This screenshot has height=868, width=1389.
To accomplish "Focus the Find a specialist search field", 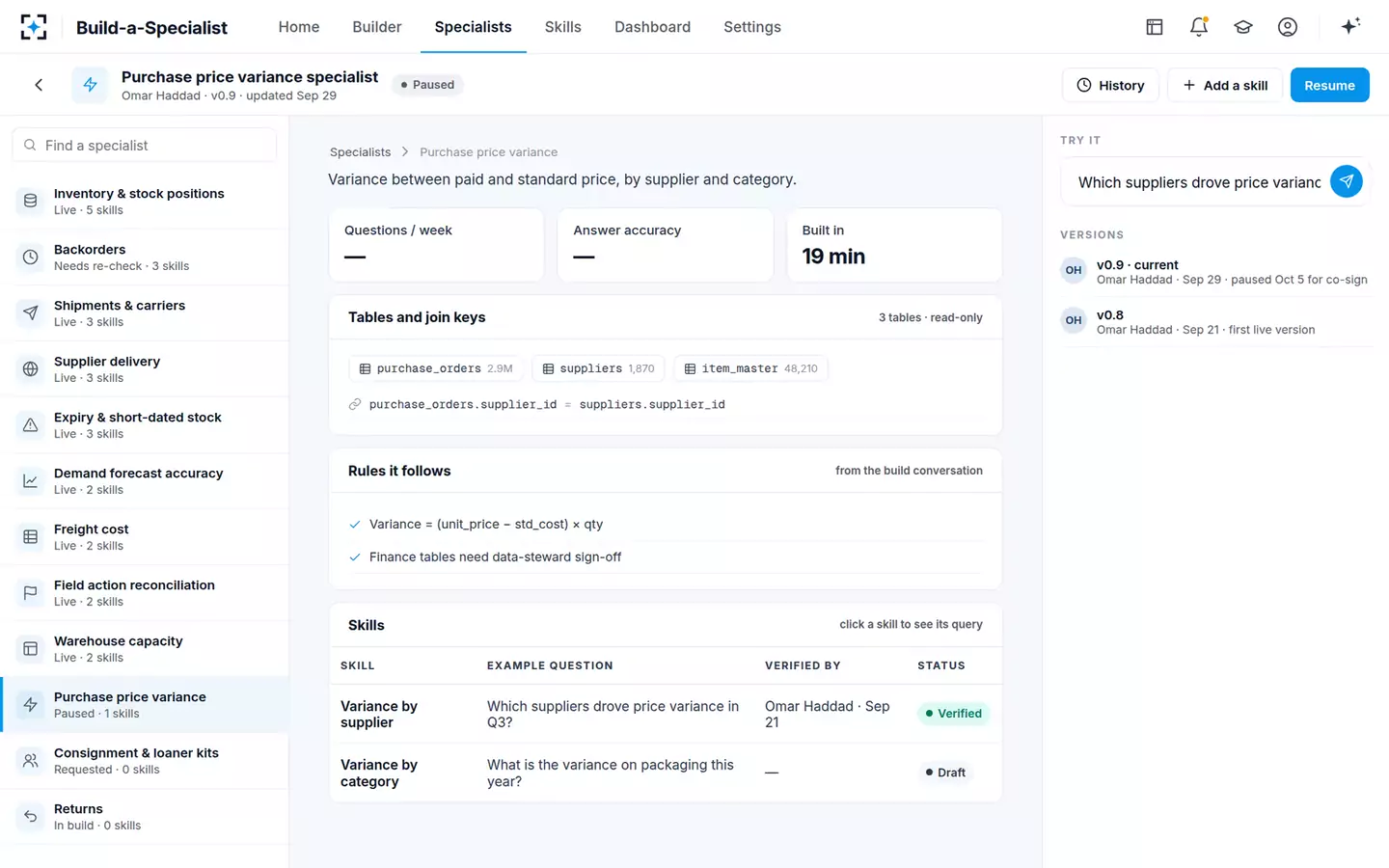I will 145,146.
